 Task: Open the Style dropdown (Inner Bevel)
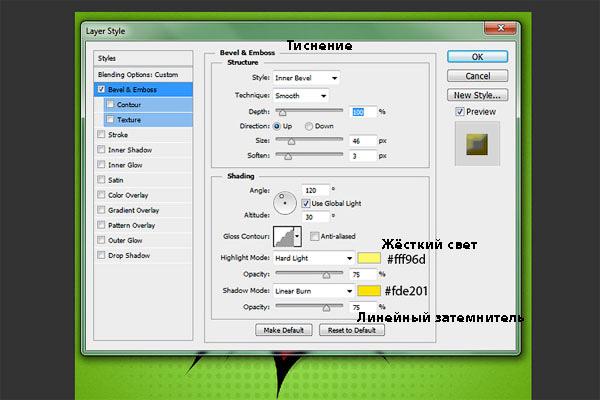coord(307,78)
